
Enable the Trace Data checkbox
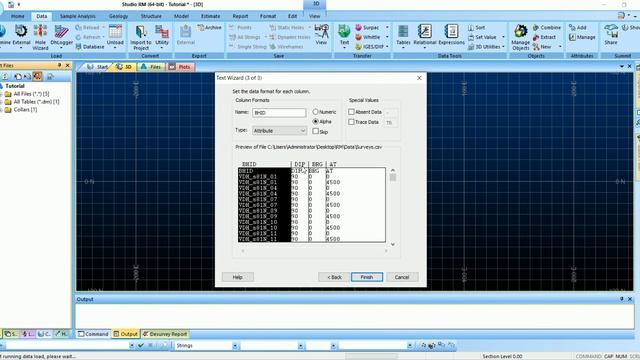[x=351, y=122]
